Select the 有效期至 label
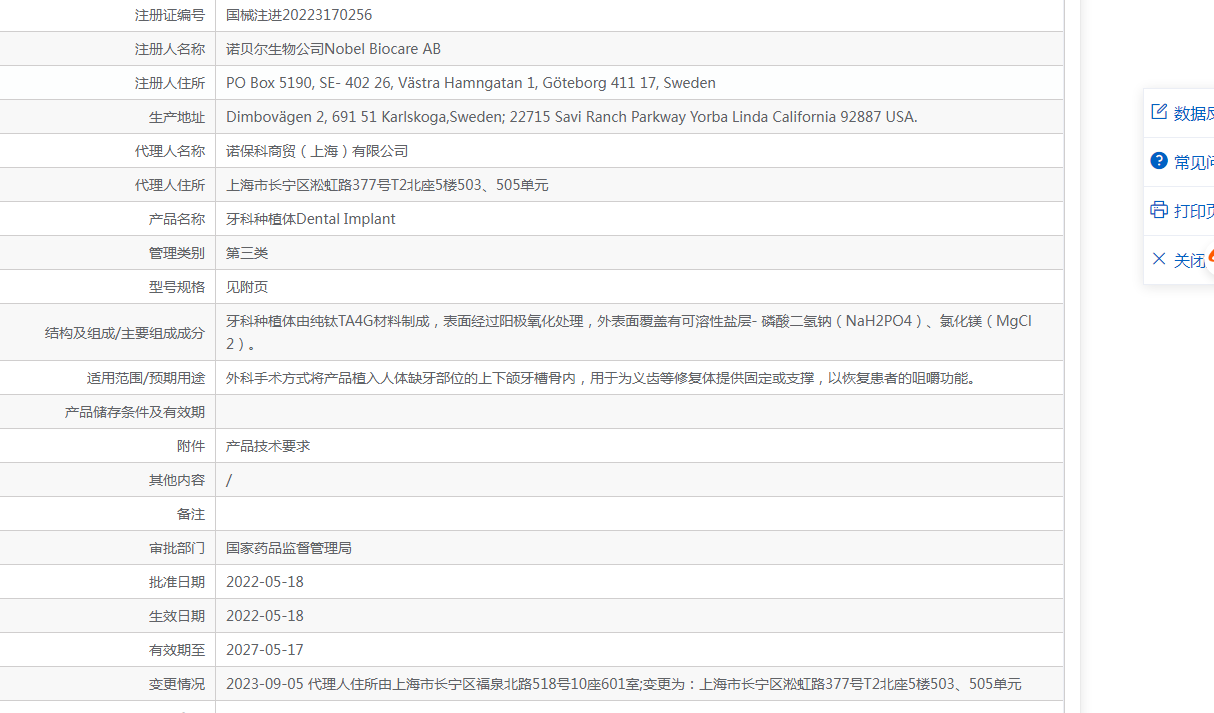 177,650
